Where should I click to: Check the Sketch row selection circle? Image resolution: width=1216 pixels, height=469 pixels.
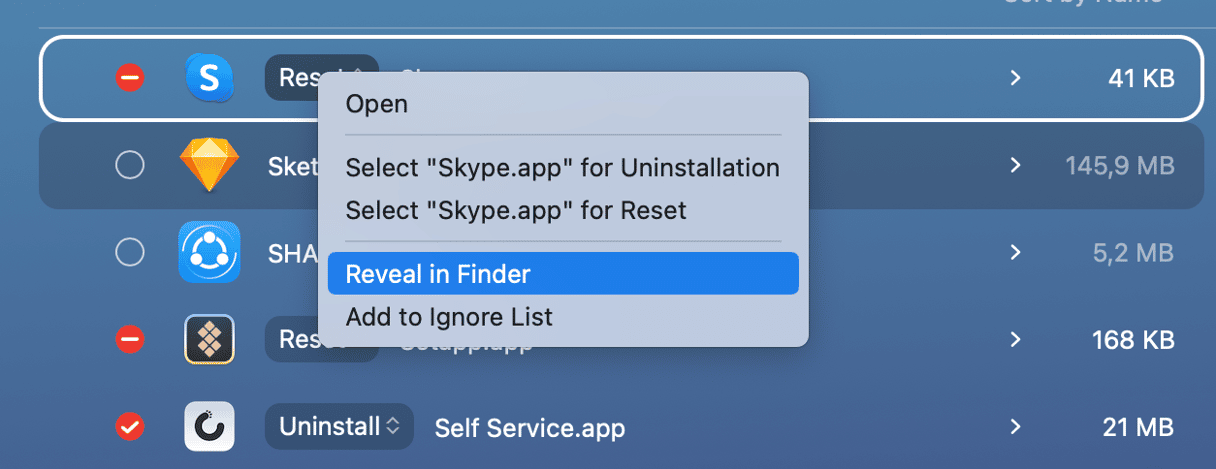tap(130, 165)
